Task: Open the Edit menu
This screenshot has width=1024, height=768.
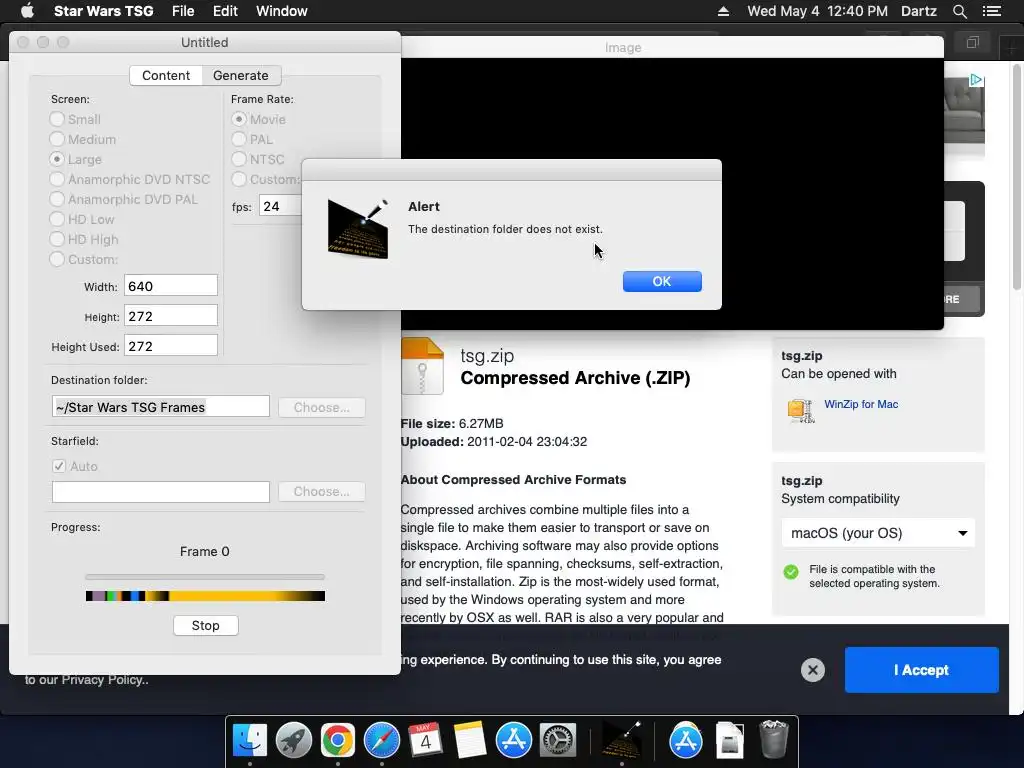Action: pos(225,11)
